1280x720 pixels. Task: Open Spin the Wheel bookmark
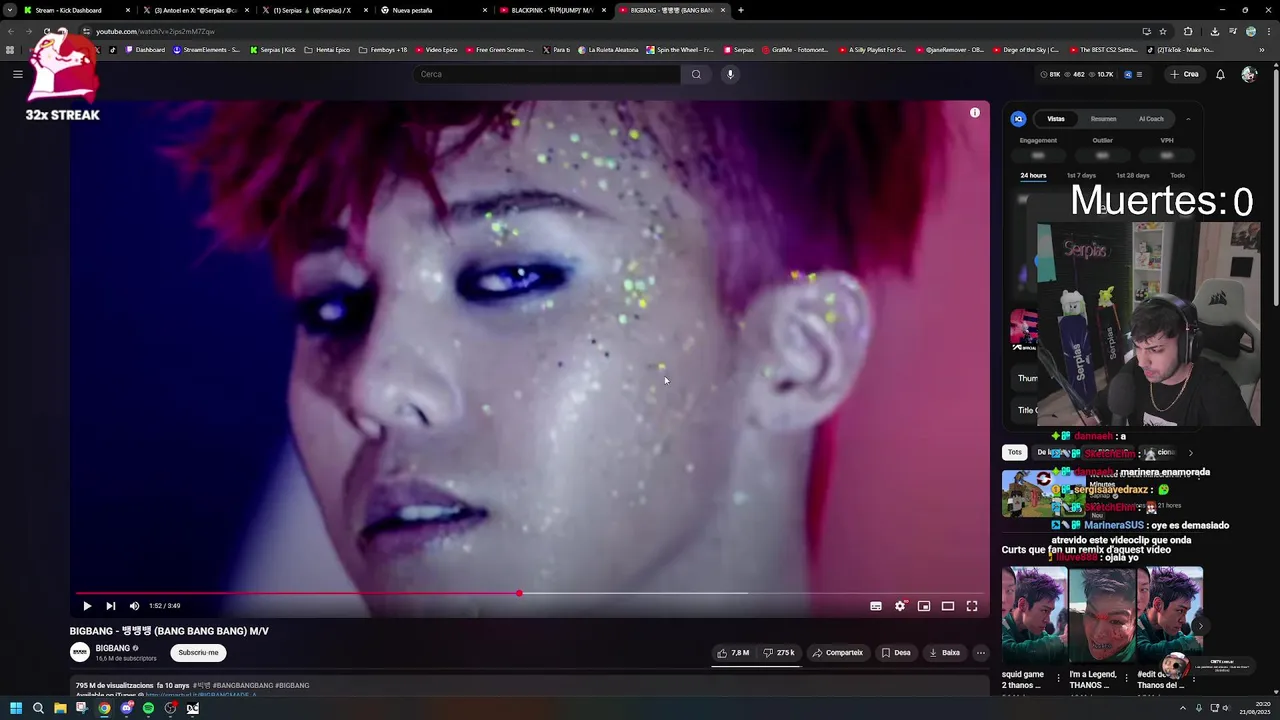(x=680, y=49)
